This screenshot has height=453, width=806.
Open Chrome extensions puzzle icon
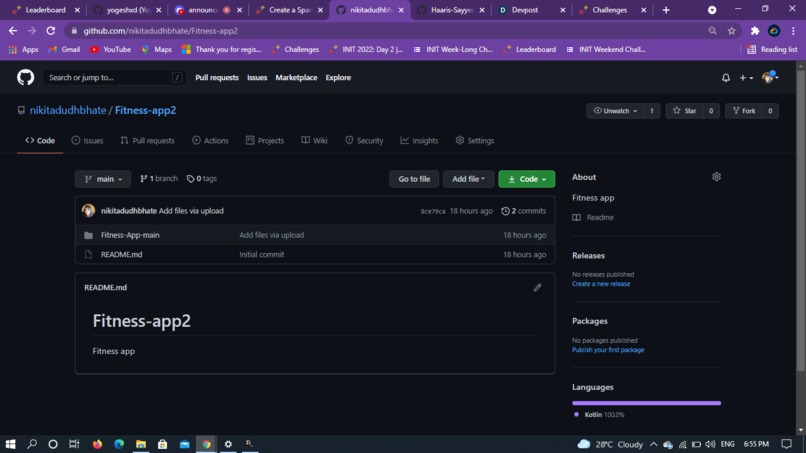[755, 31]
